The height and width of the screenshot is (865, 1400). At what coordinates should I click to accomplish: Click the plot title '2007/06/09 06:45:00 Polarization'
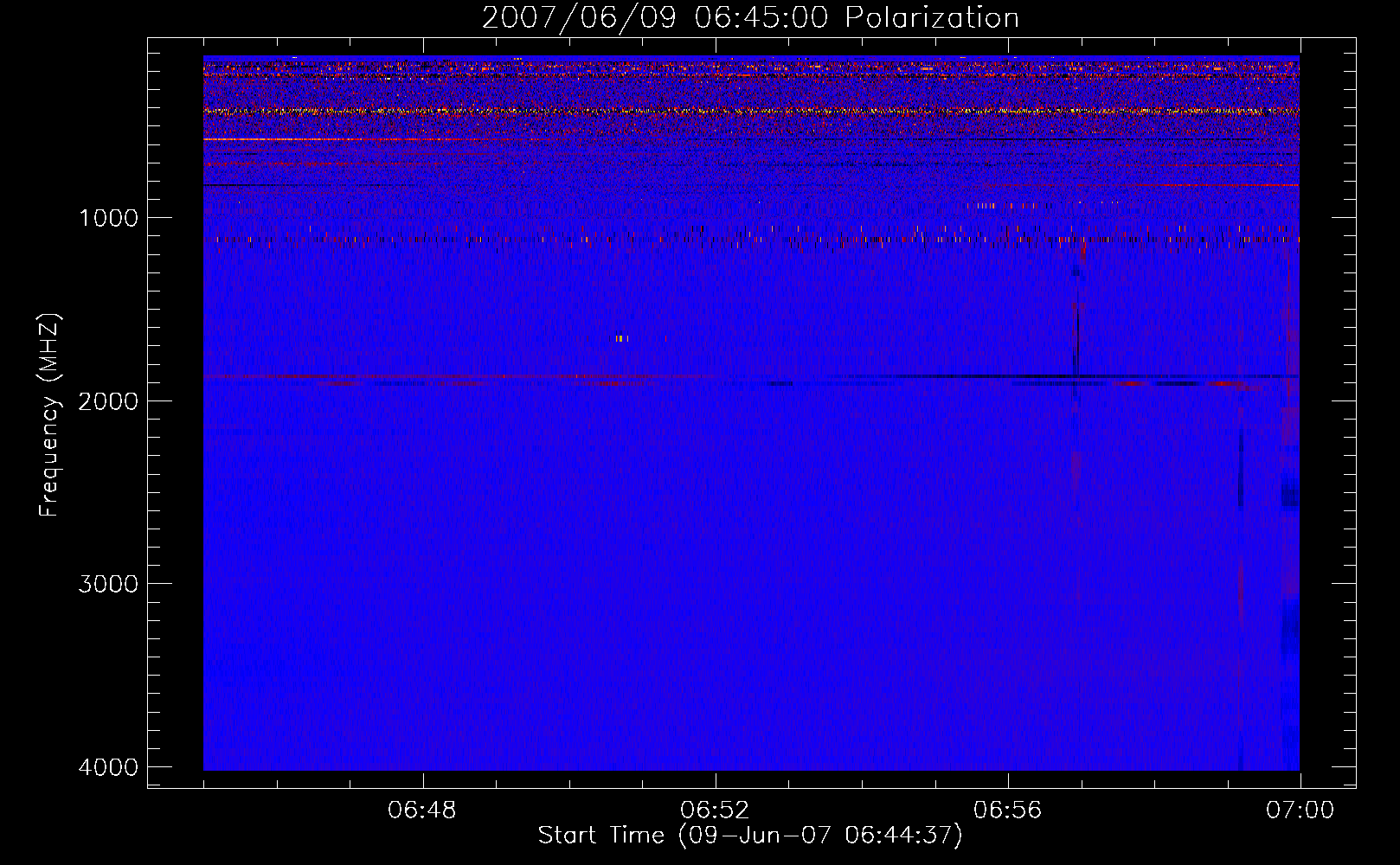click(x=750, y=17)
